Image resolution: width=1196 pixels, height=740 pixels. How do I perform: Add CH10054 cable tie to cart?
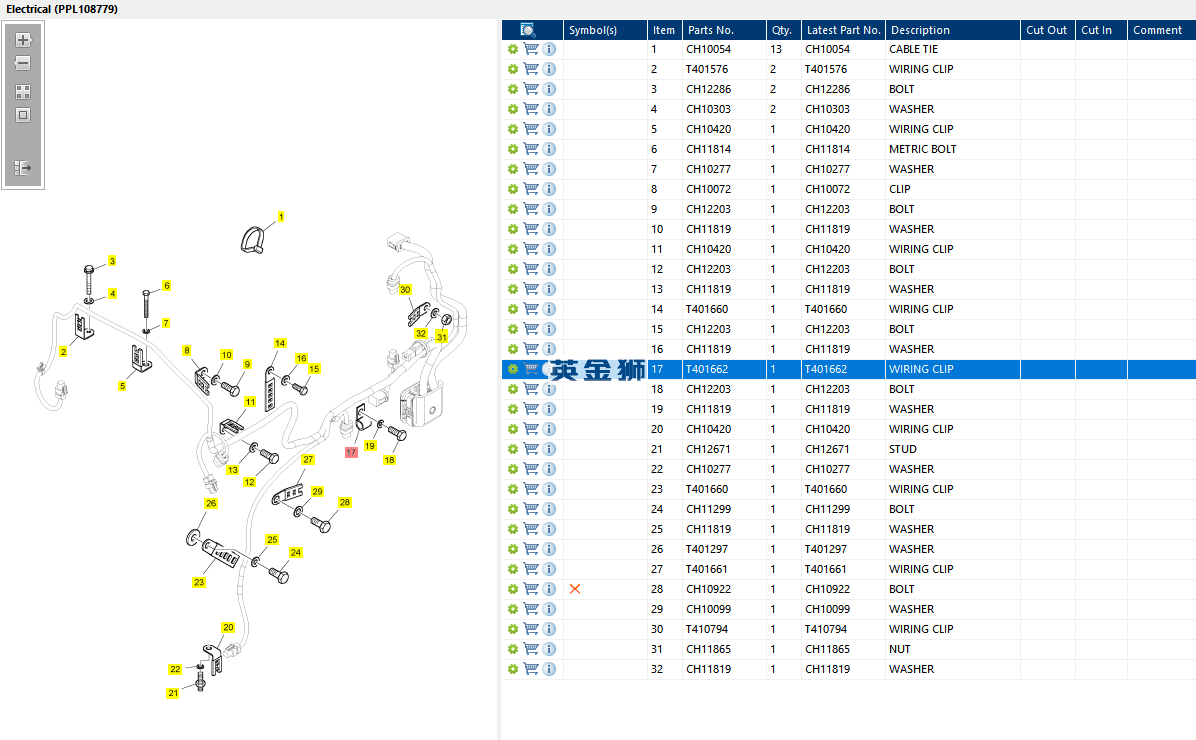pos(531,49)
